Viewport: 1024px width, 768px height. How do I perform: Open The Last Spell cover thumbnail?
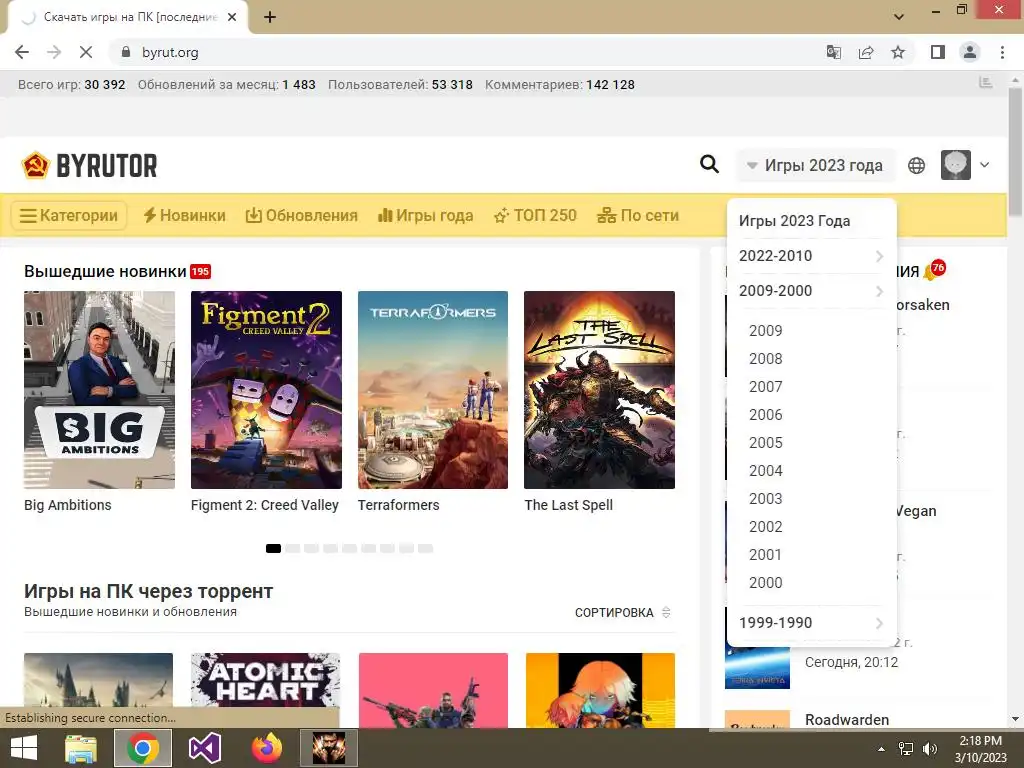pos(600,390)
